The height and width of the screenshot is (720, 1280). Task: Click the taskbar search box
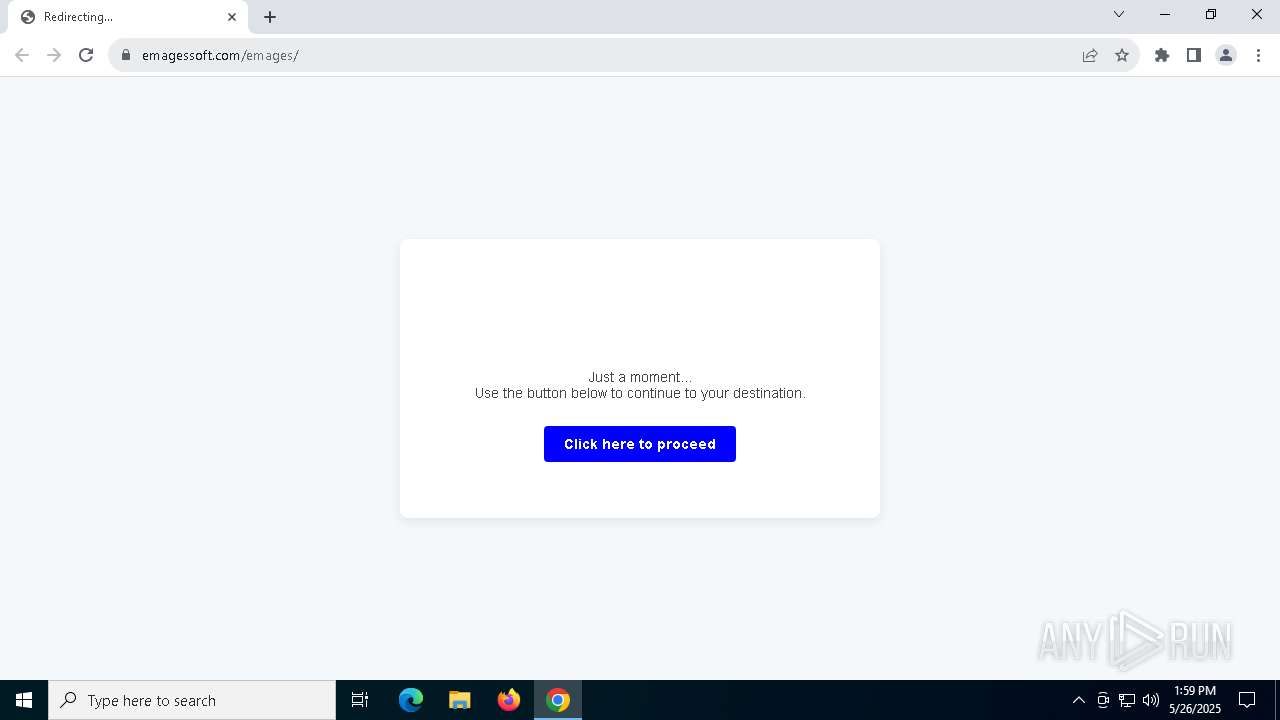192,700
